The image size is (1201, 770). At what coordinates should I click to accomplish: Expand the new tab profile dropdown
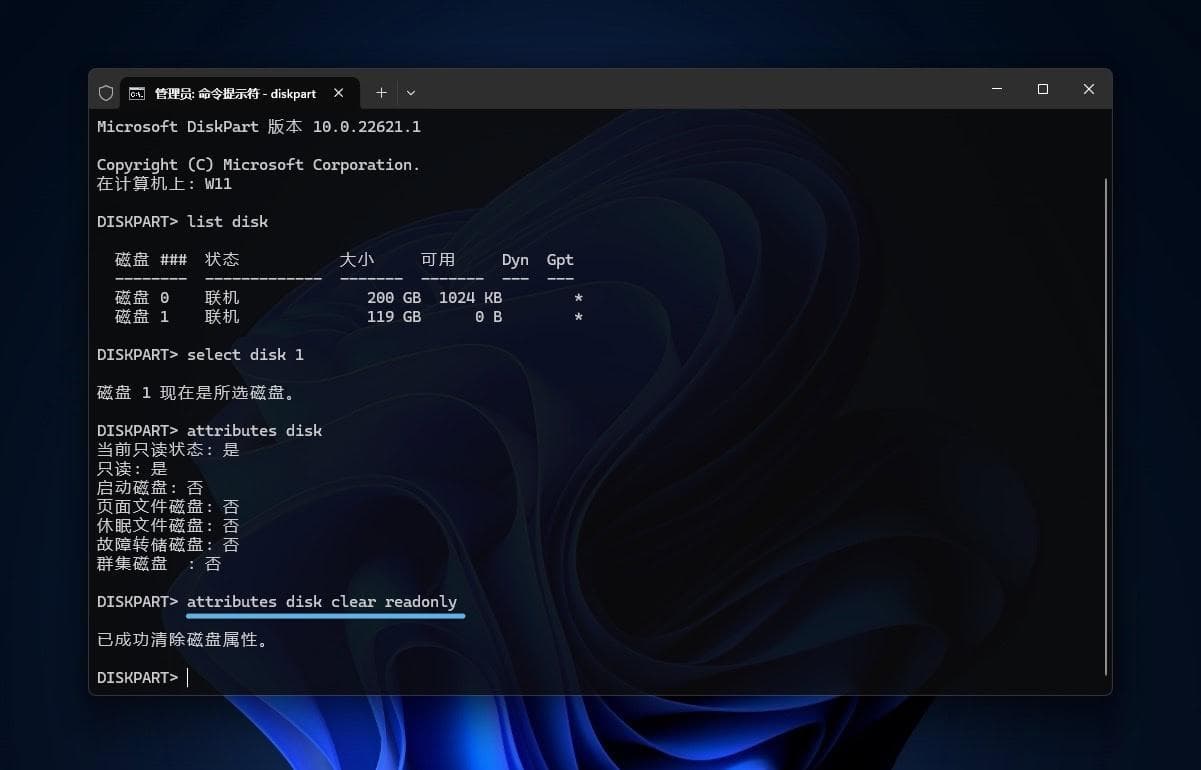pyautogui.click(x=411, y=92)
